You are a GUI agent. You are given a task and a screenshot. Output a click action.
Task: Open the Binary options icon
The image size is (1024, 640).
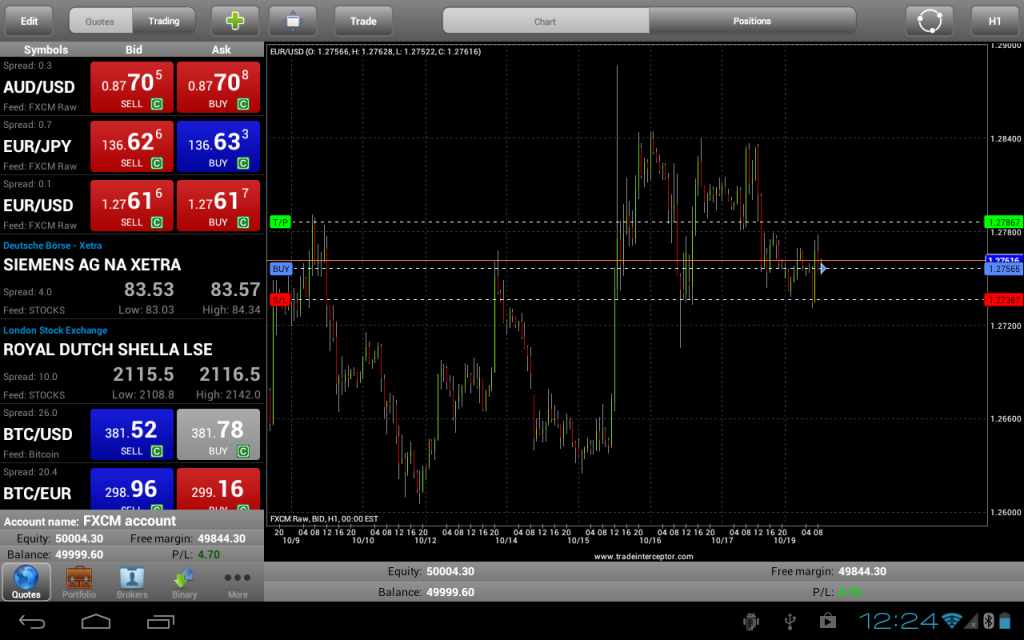[184, 582]
